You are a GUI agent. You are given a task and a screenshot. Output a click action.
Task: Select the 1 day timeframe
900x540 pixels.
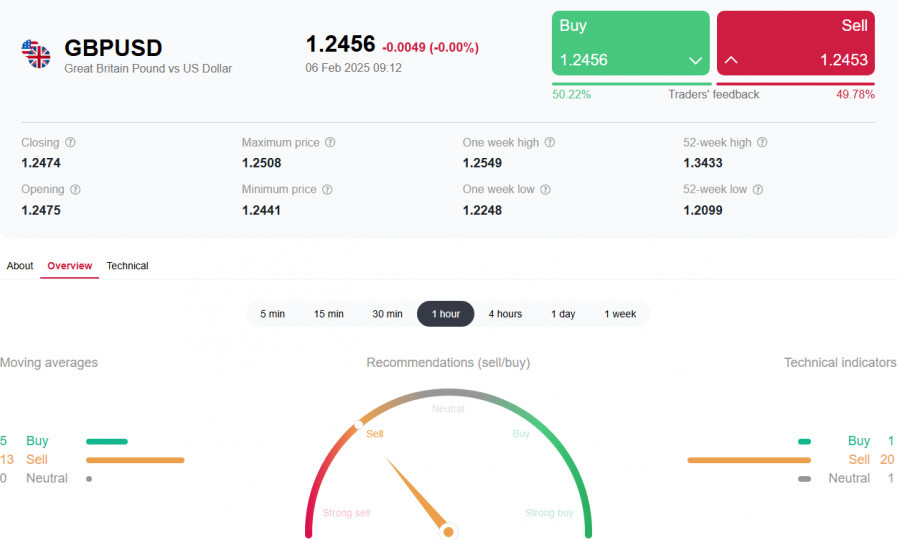coord(563,314)
